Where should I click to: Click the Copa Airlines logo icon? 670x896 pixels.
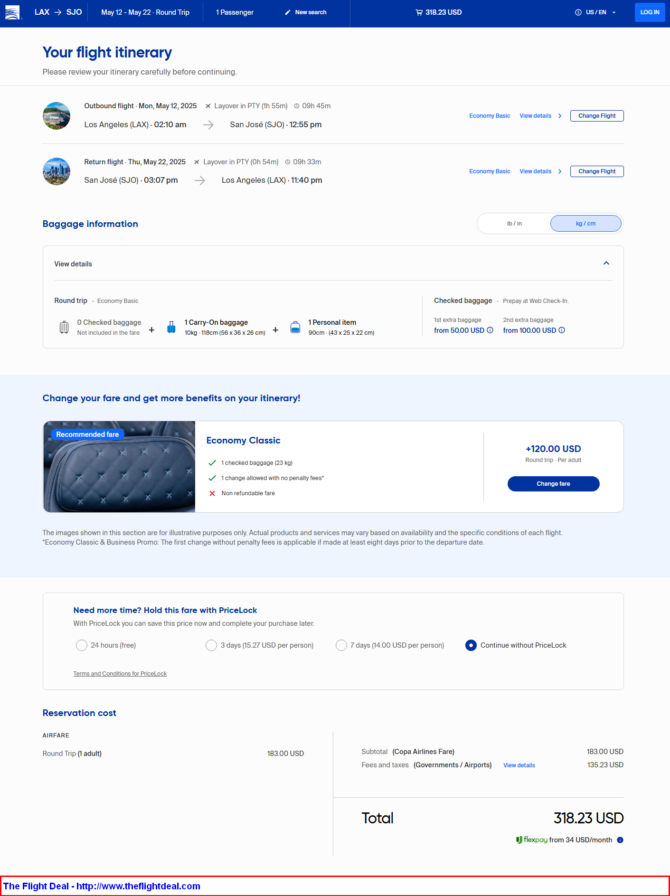pos(13,12)
